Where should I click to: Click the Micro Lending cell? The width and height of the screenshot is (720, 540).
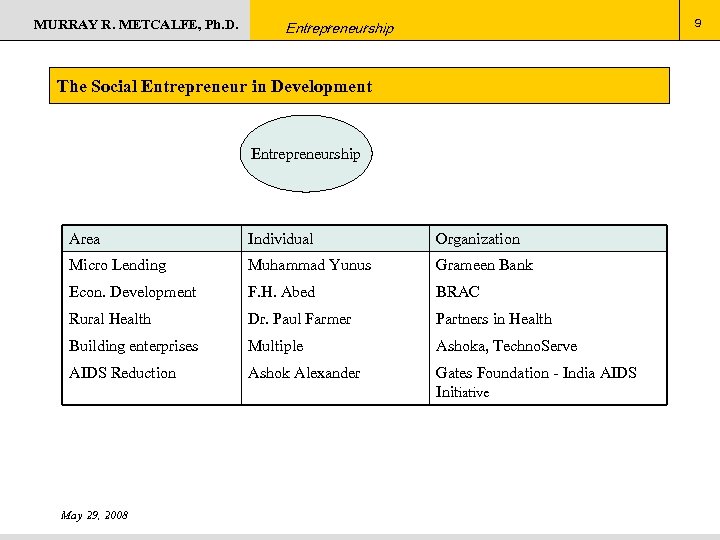pos(118,265)
